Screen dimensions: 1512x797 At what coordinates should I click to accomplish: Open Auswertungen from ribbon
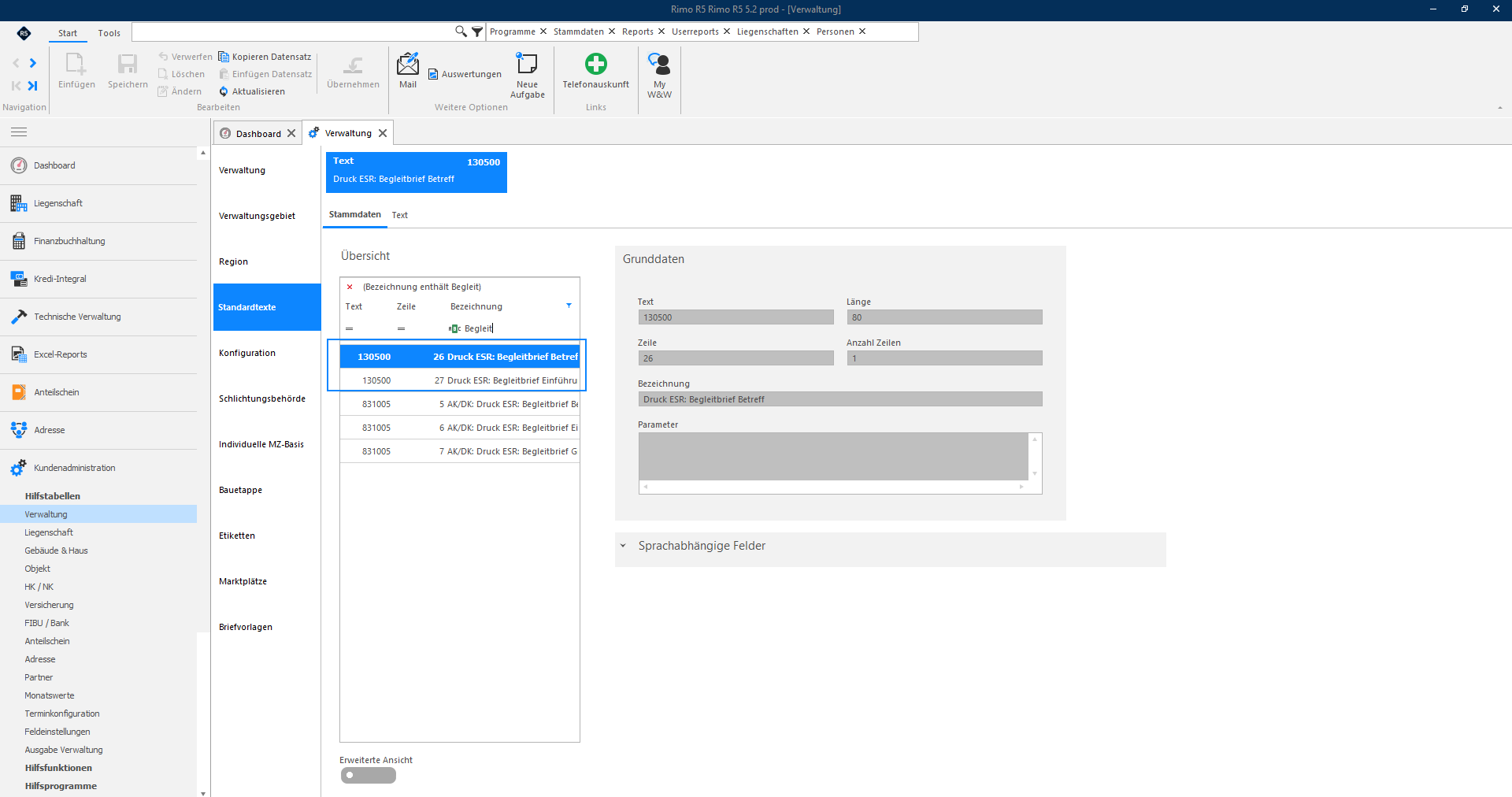(465, 74)
